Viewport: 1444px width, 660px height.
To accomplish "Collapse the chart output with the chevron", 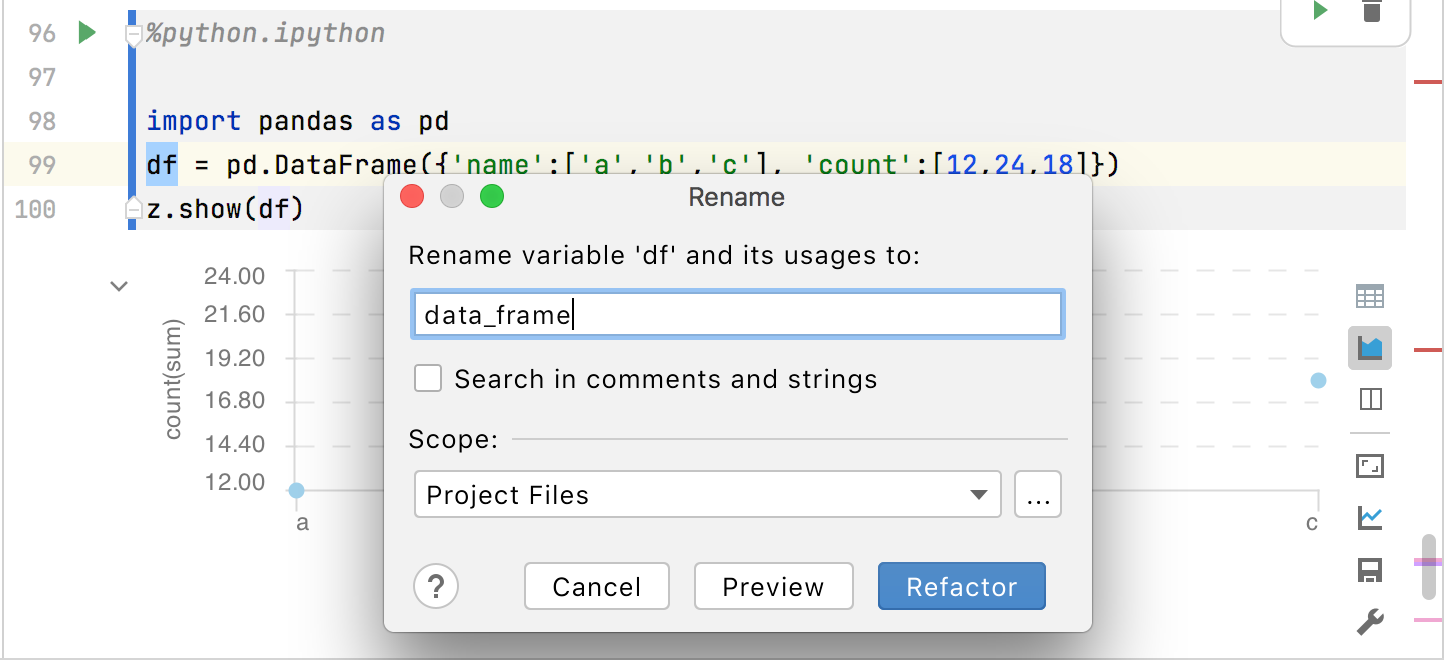I will click(119, 286).
